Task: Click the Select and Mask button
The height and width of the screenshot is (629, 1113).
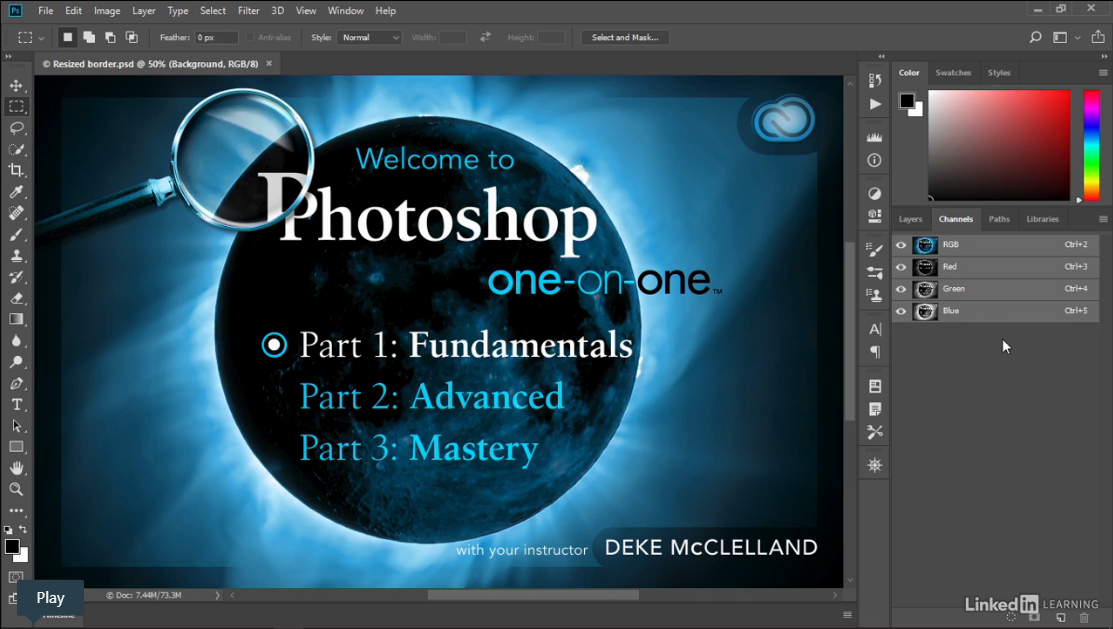Action: (x=625, y=38)
